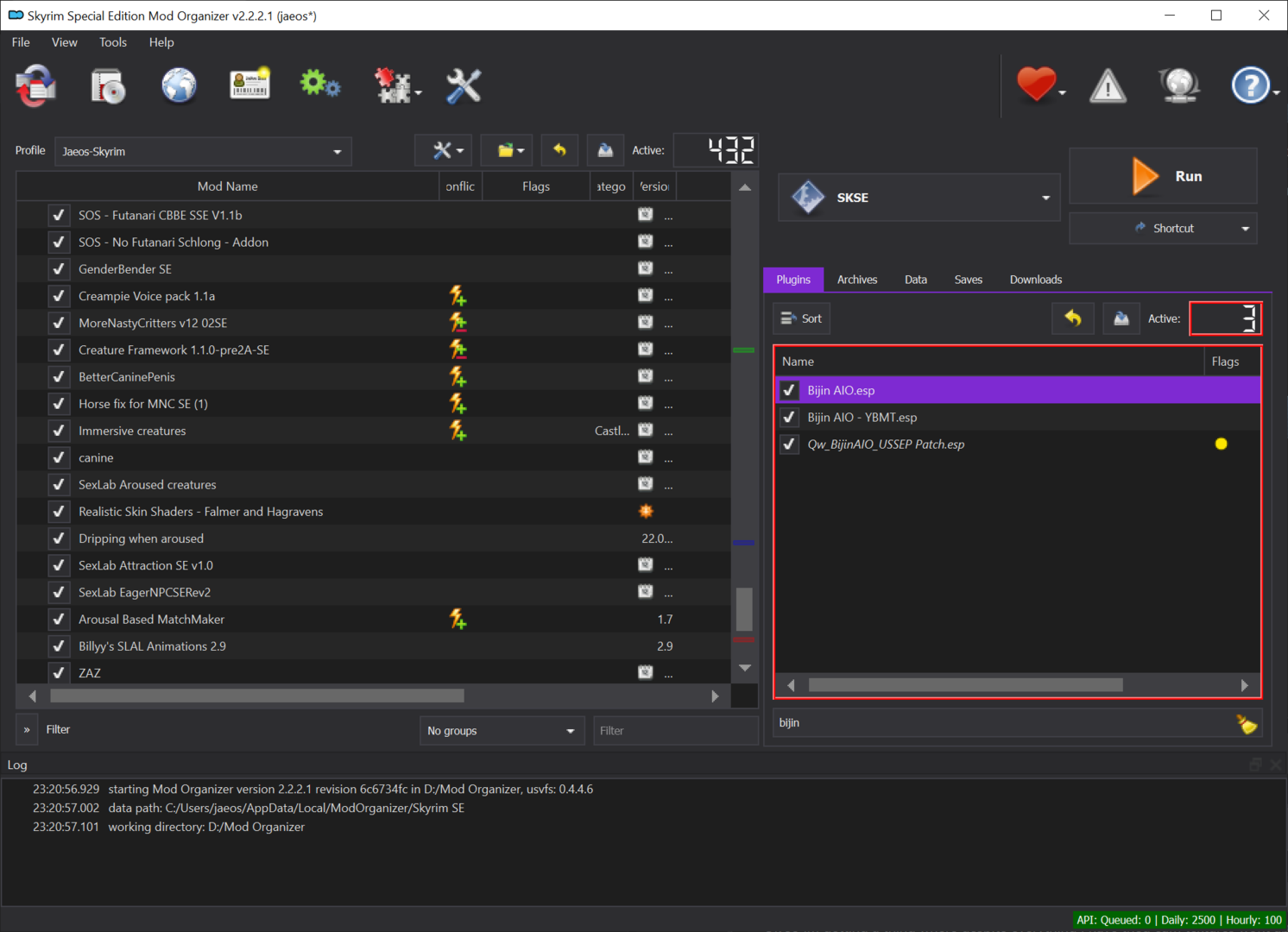Open the blue help question mark icon
1288x932 pixels.
click(1250, 85)
